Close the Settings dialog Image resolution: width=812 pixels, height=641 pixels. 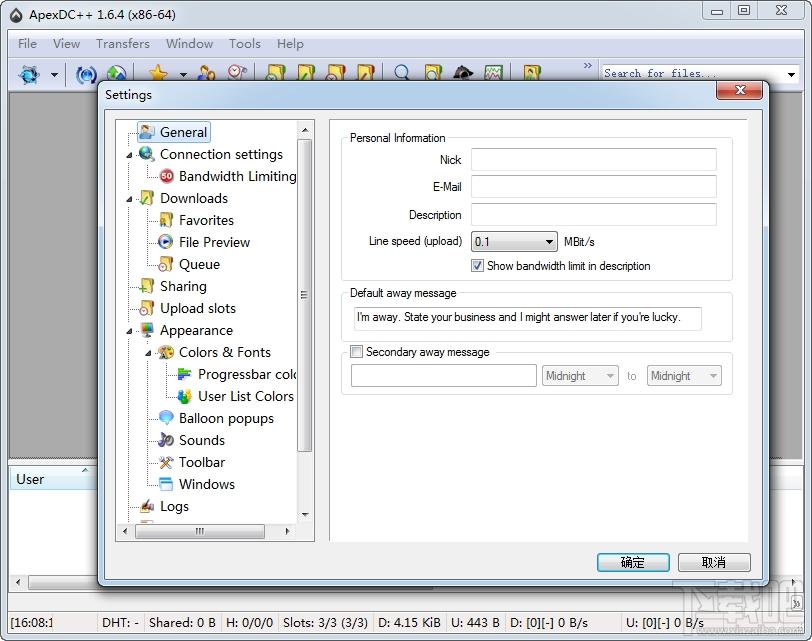[740, 90]
